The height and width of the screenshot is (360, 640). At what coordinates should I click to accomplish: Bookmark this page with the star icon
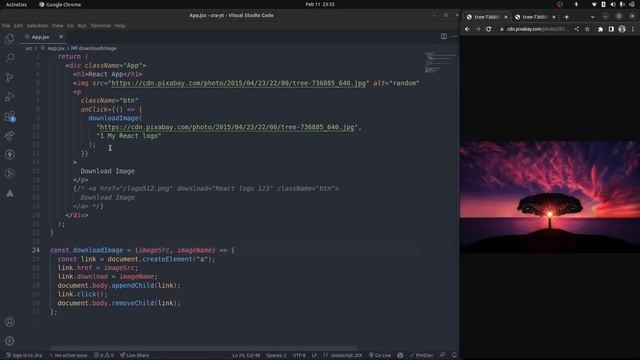click(587, 29)
